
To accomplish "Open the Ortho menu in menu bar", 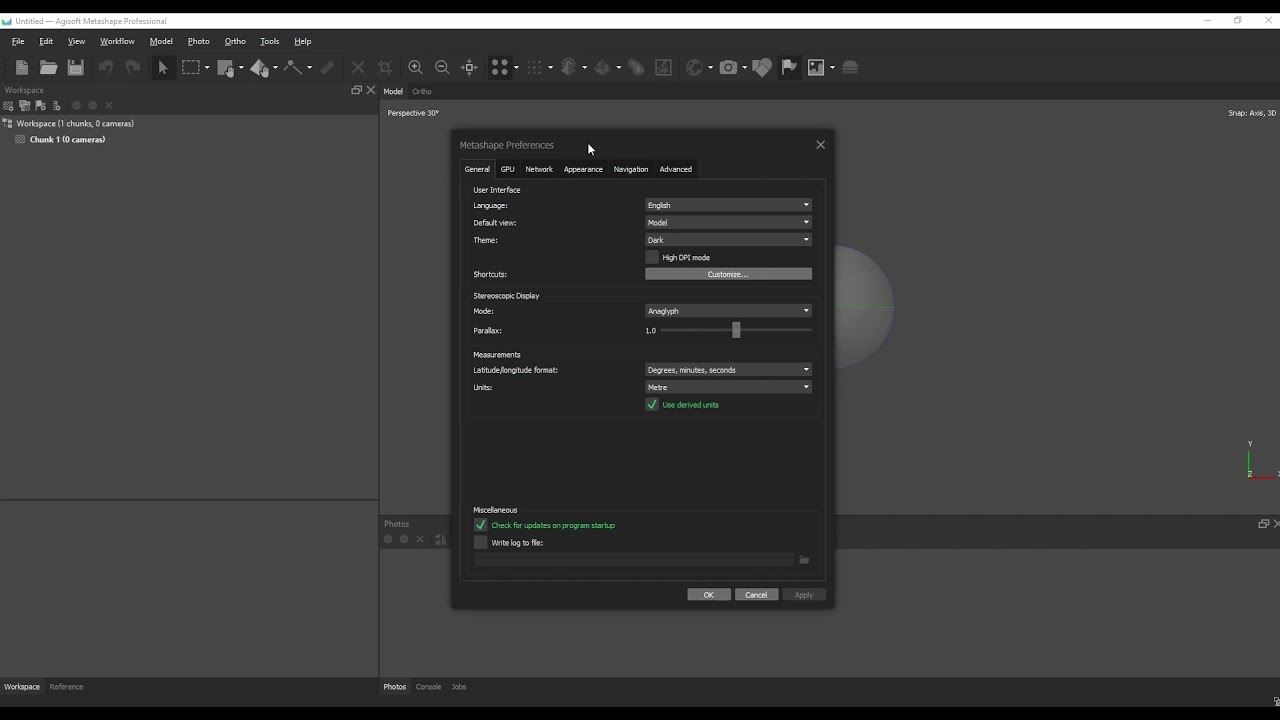I will [235, 41].
